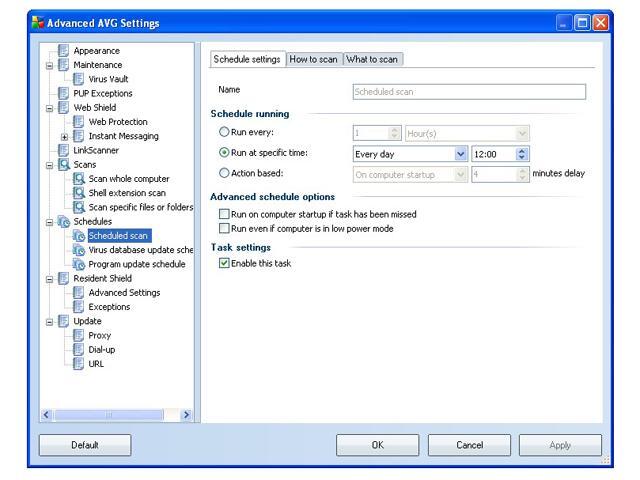Click the Update page icon
This screenshot has width=640, height=480.
click(63, 321)
